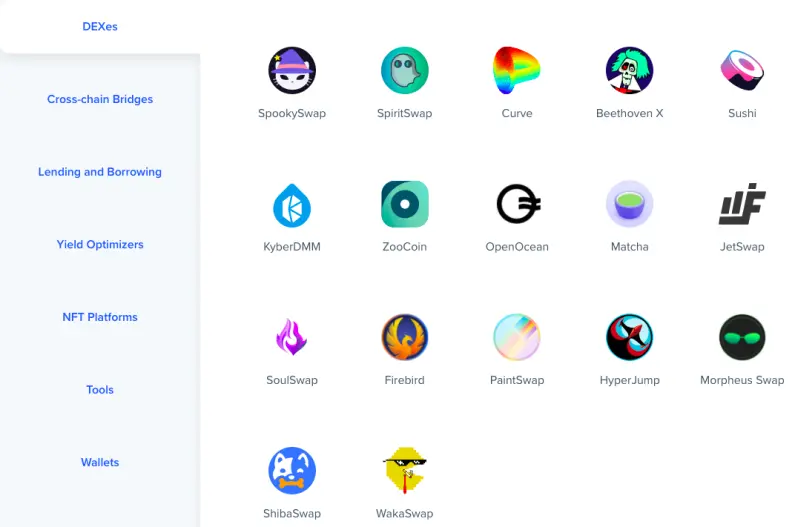The height and width of the screenshot is (527, 795).
Task: Select the blue KyberDMM droplet icon
Action: tap(292, 205)
